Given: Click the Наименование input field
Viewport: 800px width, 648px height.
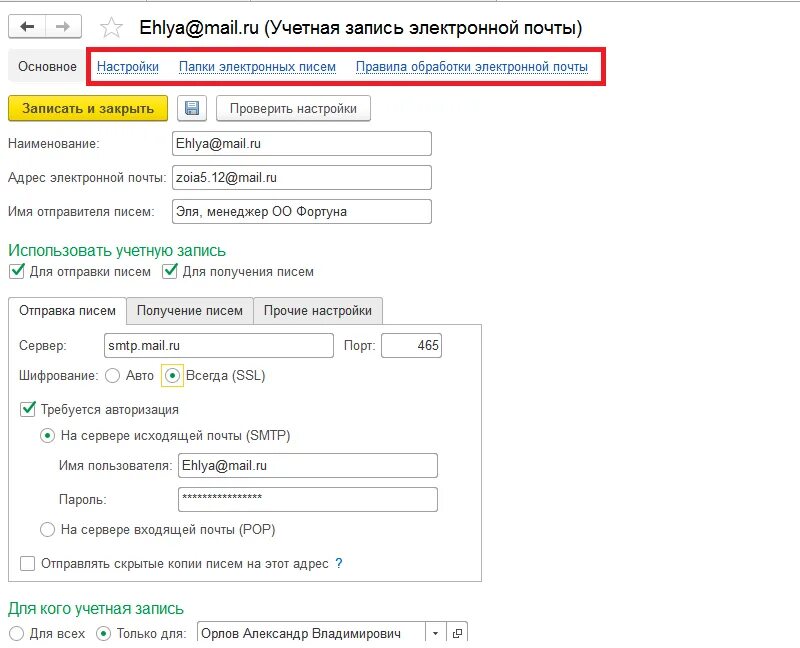Looking at the screenshot, I should click(x=302, y=143).
